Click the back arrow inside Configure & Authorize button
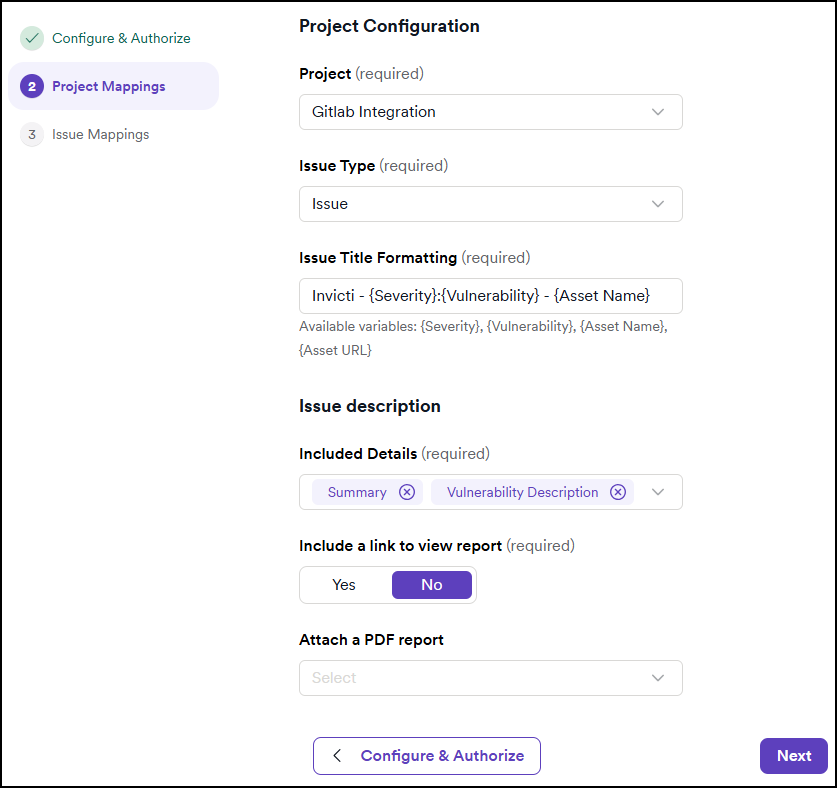The height and width of the screenshot is (788, 837). [x=337, y=756]
